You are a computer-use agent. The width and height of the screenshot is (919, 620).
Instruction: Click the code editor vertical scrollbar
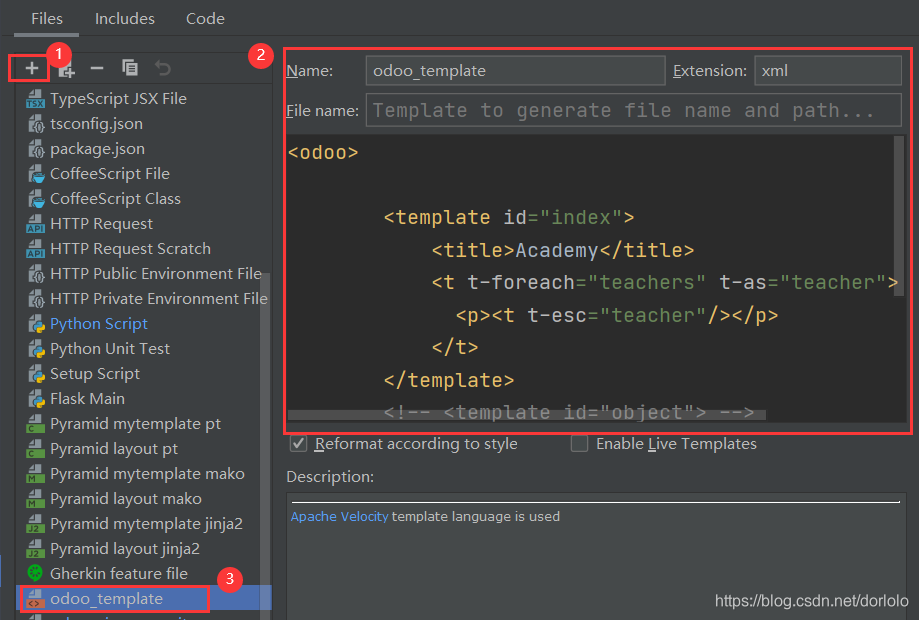[x=898, y=217]
